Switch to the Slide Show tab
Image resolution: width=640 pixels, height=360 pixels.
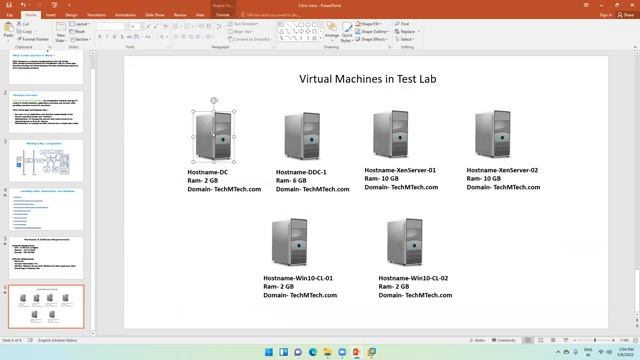click(x=155, y=15)
